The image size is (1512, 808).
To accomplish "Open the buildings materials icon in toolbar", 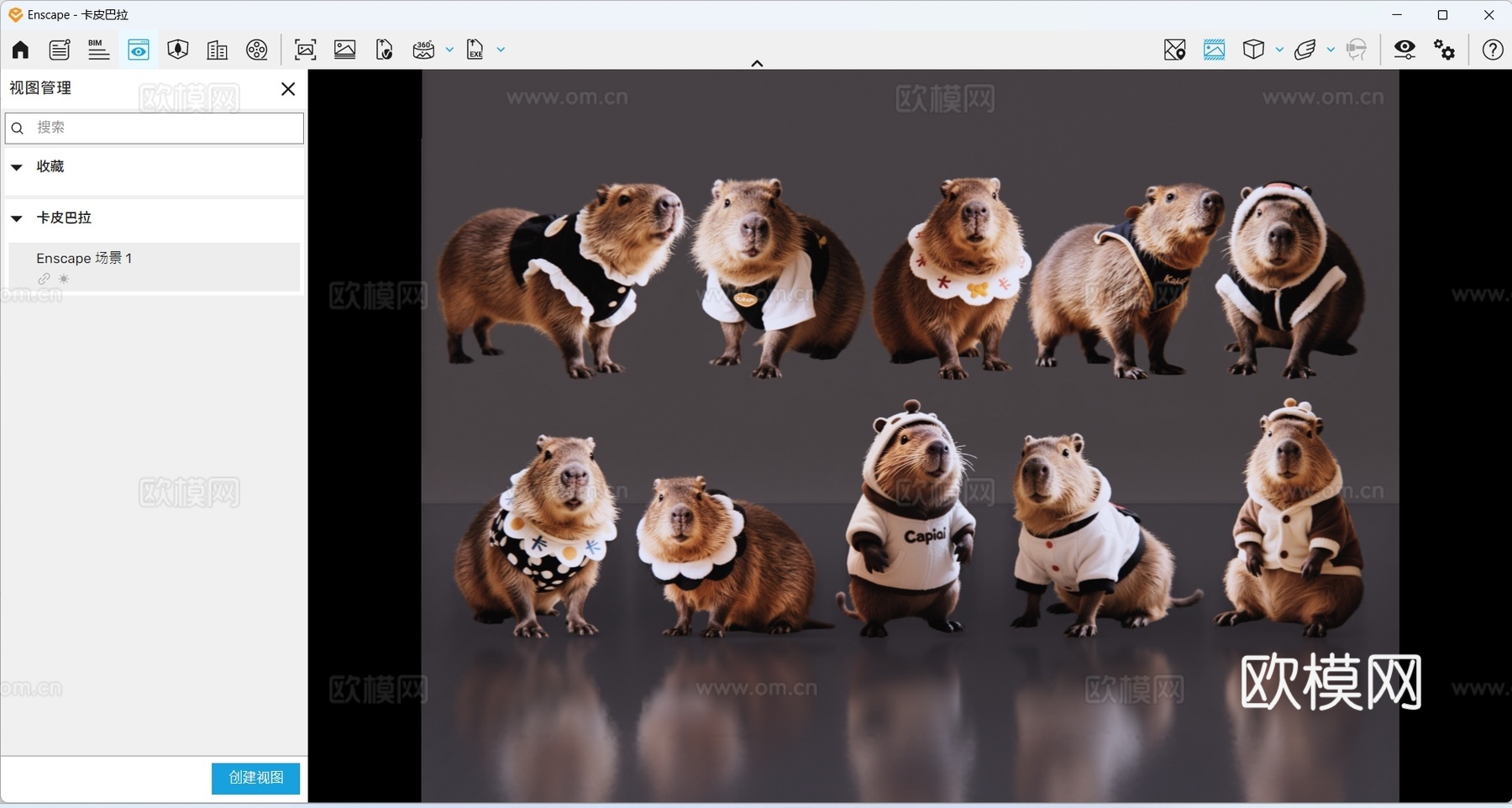I will [x=217, y=50].
